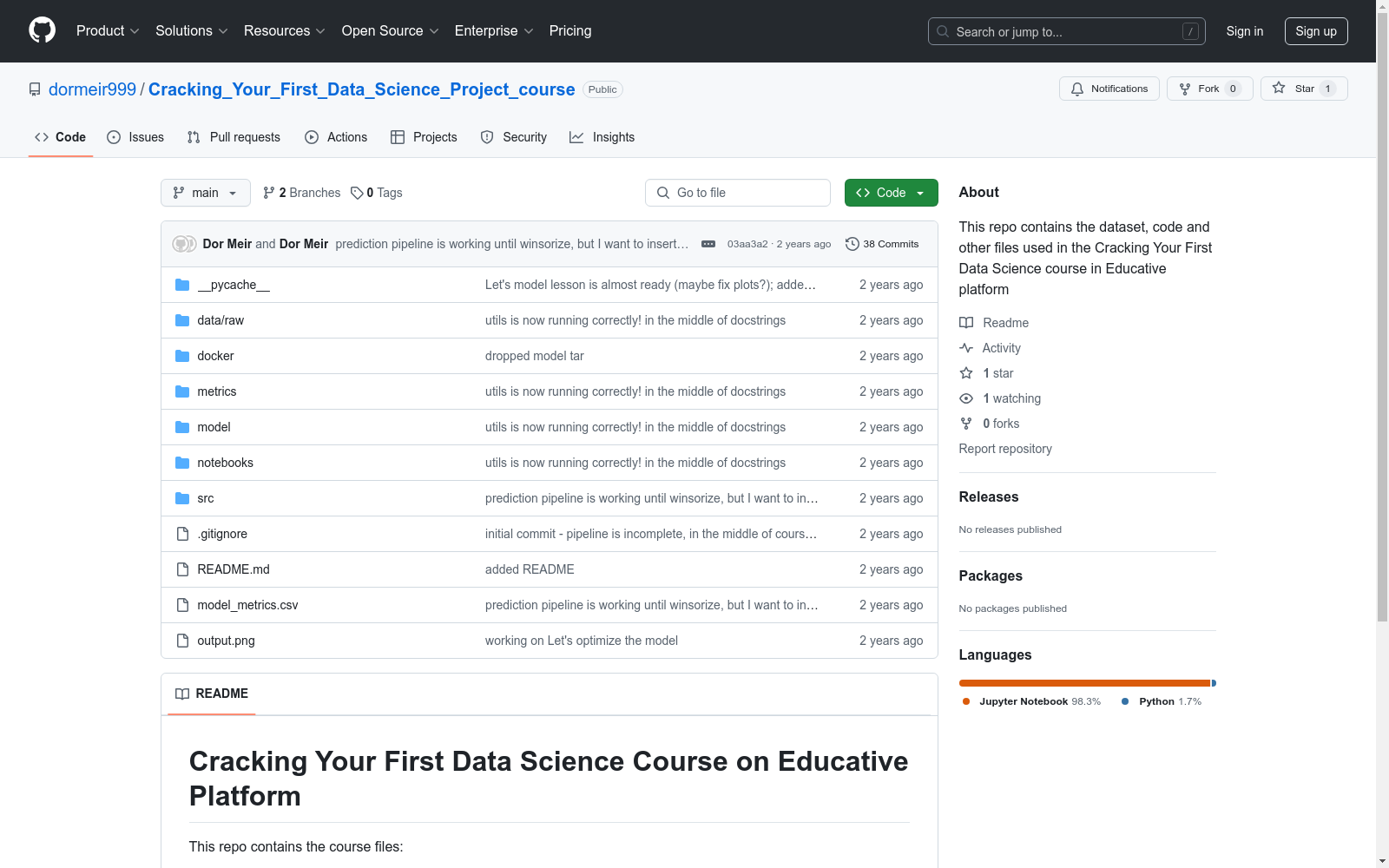Screen dimensions: 1389x868
Task: Click the Go to file input
Action: tap(738, 193)
